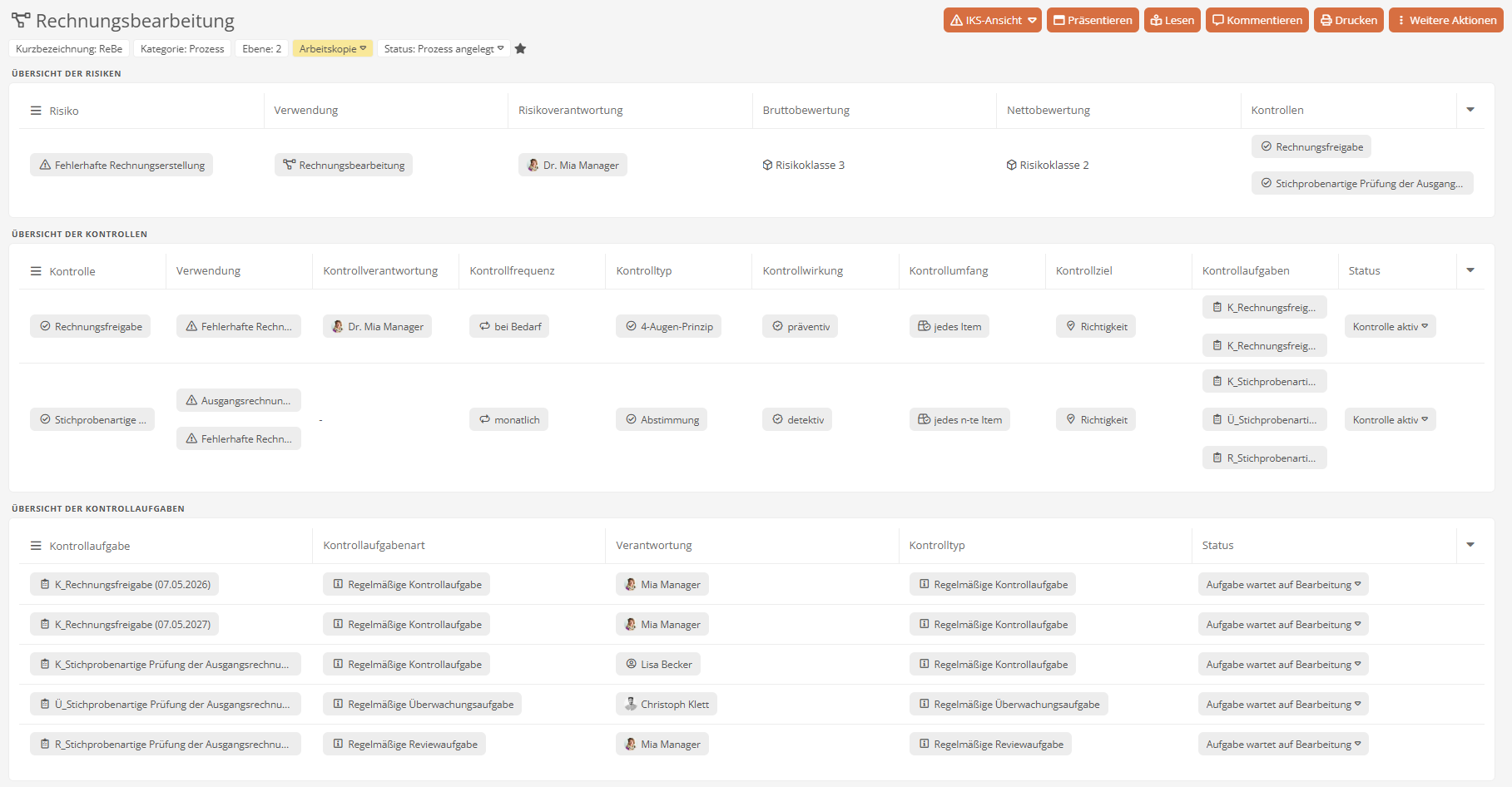1512x787 pixels.
Task: Open the Kontrolle table hamburger menu
Action: point(36,271)
